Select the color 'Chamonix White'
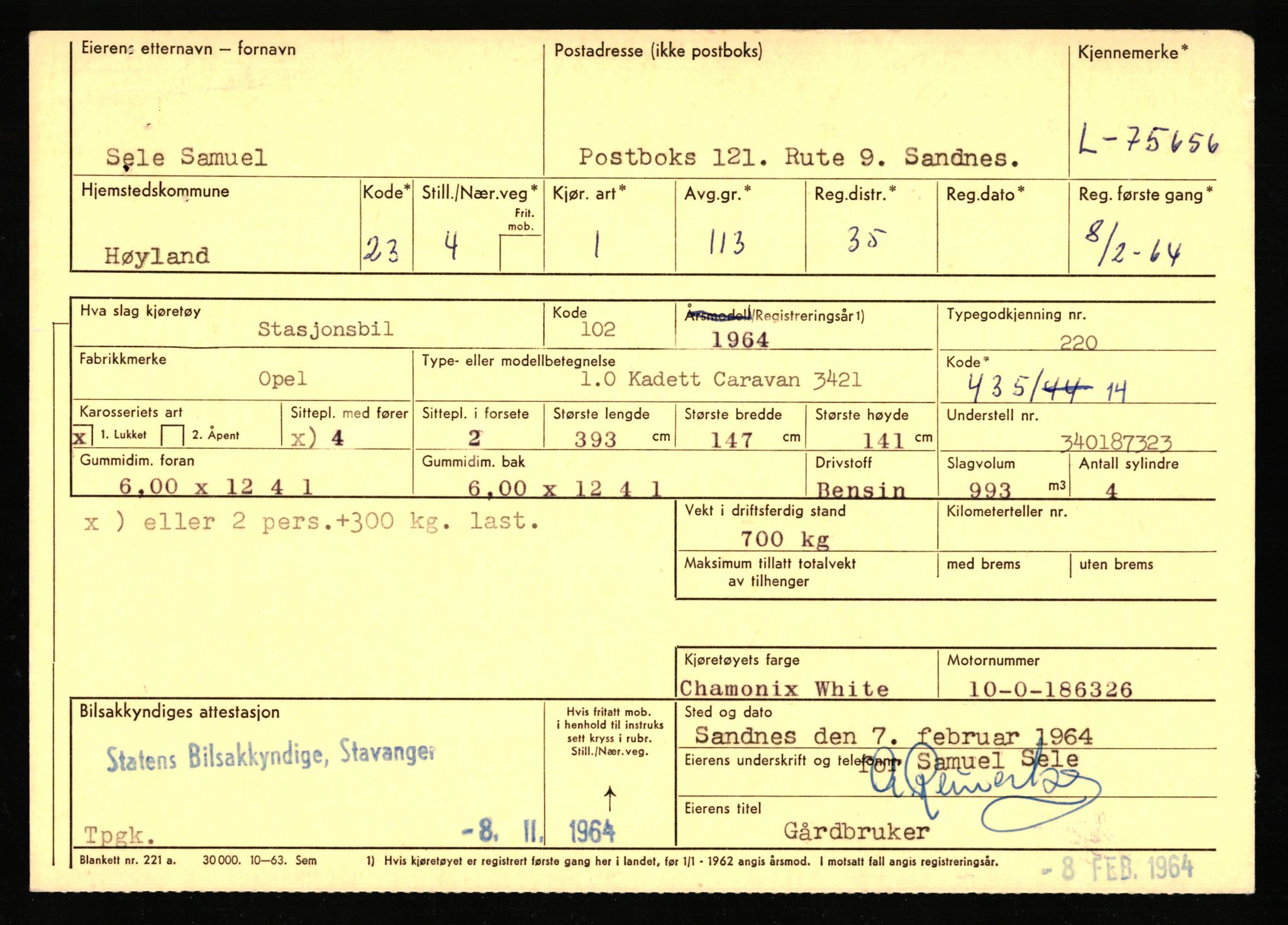Viewport: 1288px width, 925px height. [x=784, y=689]
